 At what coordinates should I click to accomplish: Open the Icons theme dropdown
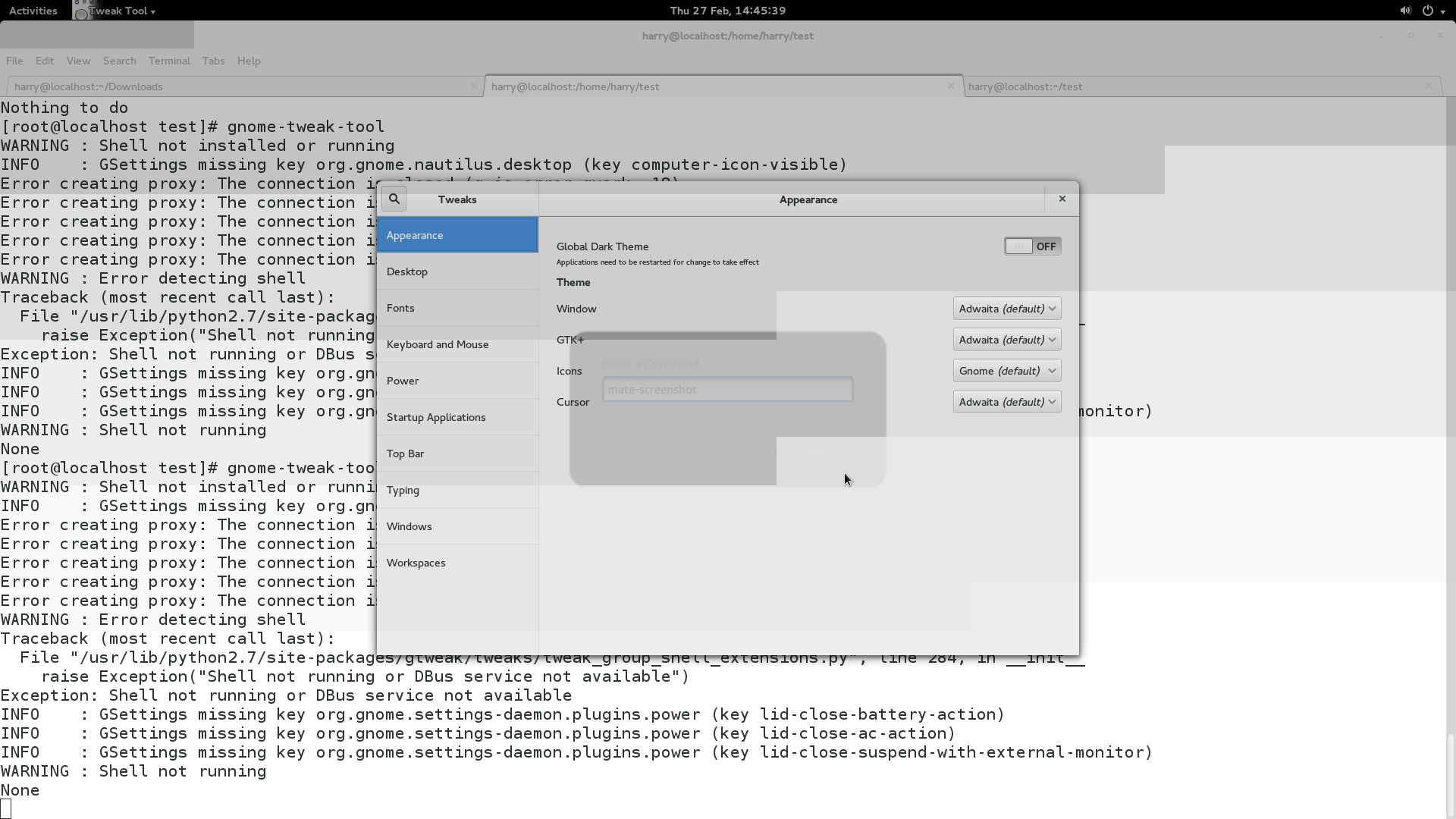click(1007, 371)
